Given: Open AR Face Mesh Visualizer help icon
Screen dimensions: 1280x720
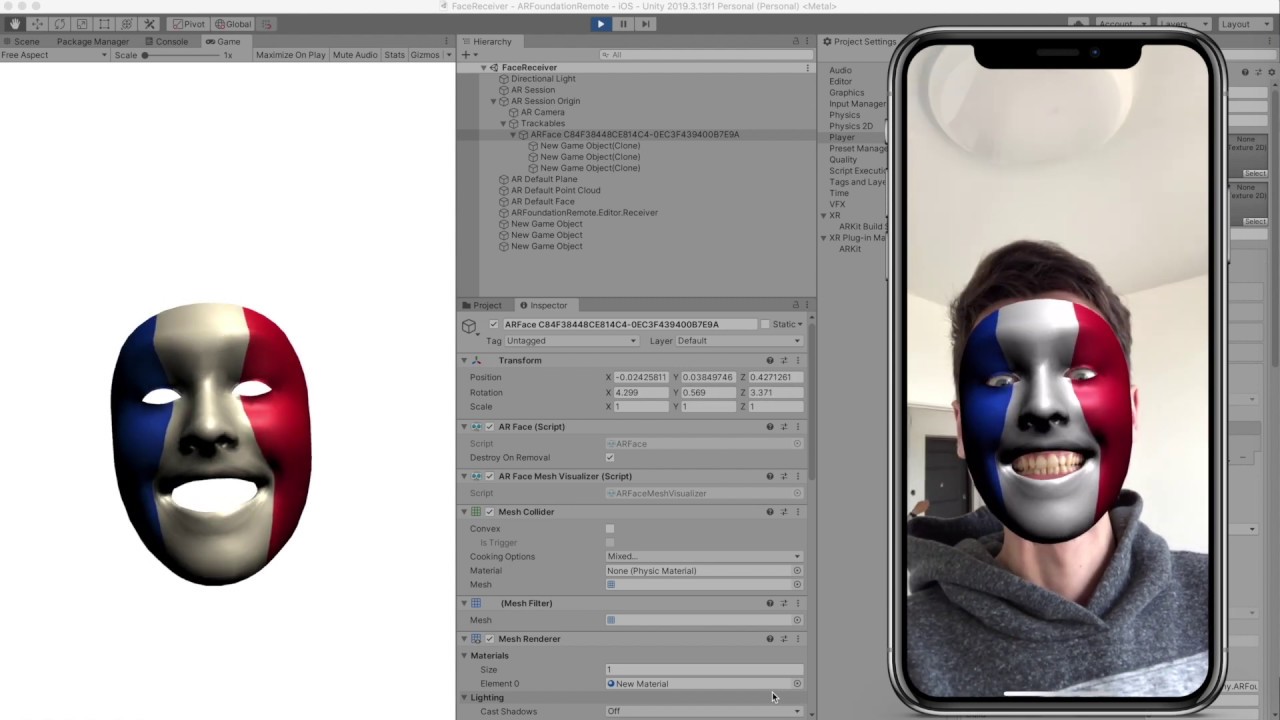Looking at the screenshot, I should pyautogui.click(x=769, y=477).
